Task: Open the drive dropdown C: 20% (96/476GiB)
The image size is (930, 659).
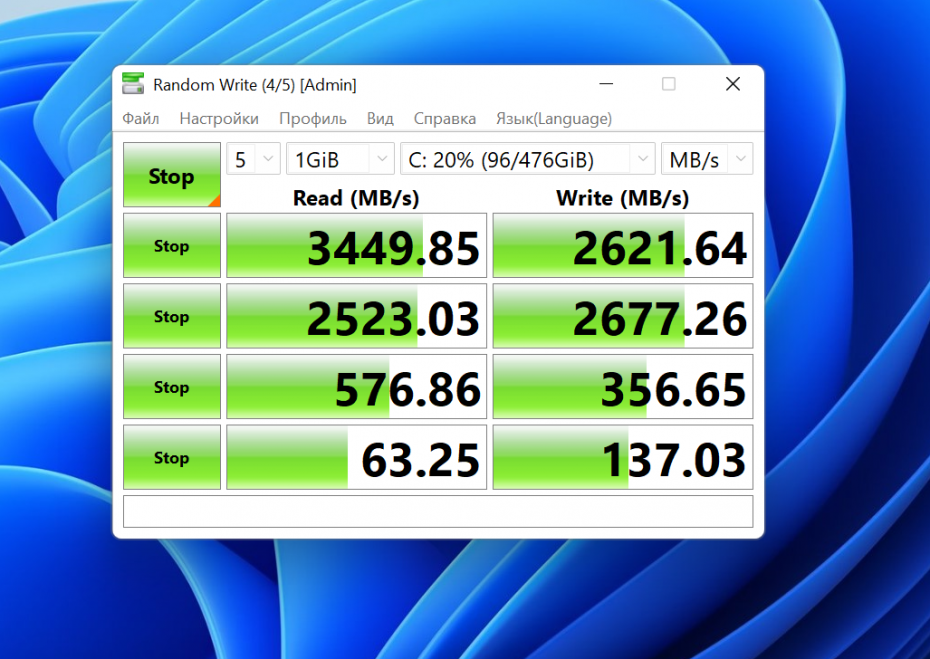Action: 528,159
